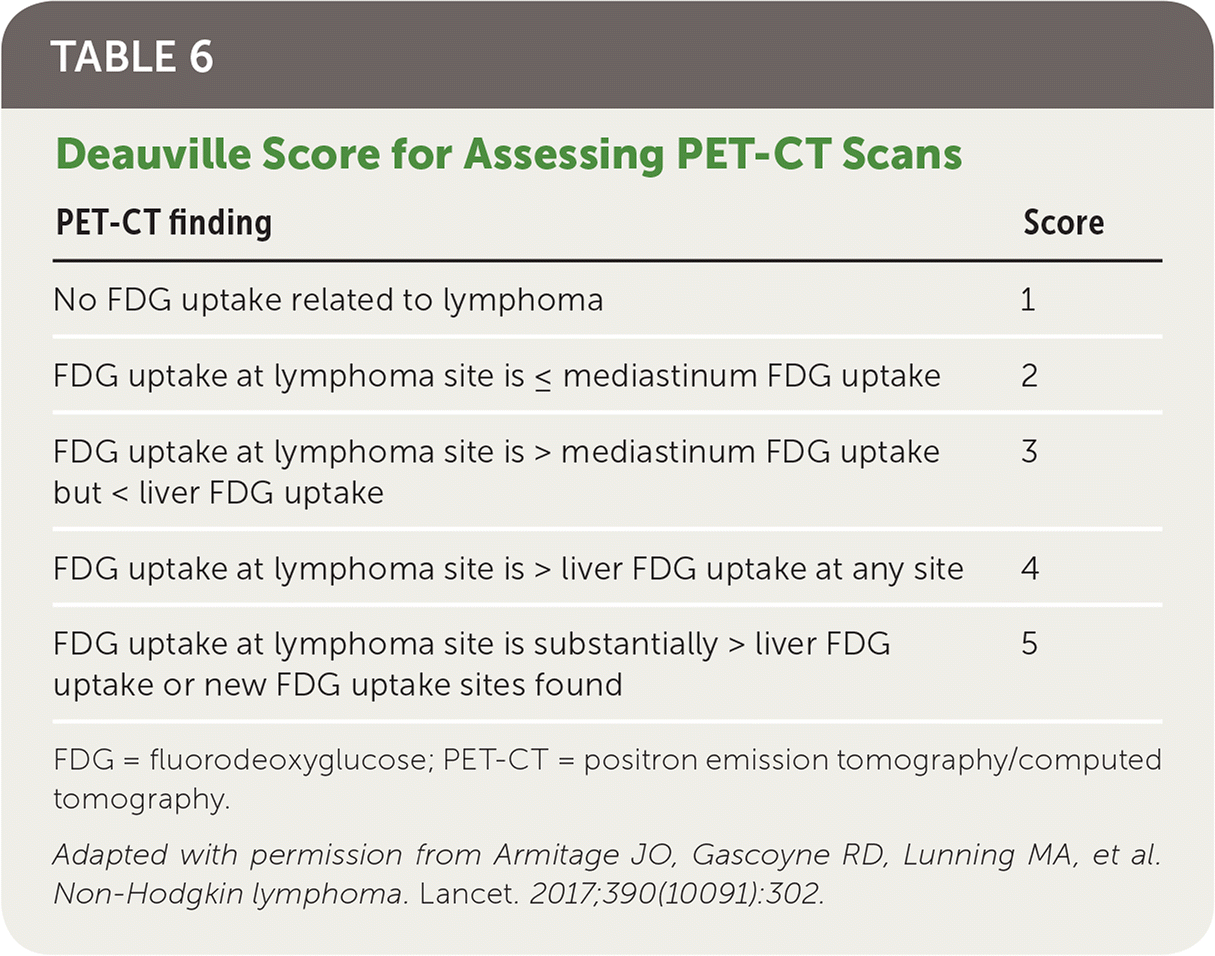Viewport: 1215px width, 956px height.
Task: Select the PET-CT finding column header
Action: (162, 222)
